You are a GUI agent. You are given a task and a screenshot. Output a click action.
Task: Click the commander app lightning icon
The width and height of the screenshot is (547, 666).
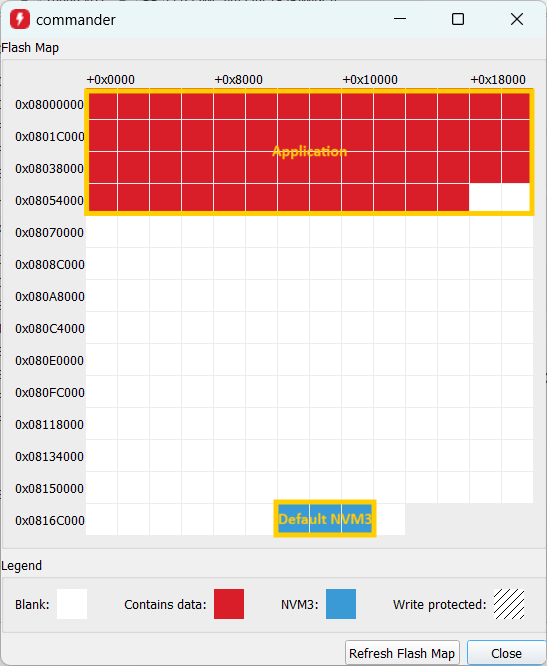(20, 20)
